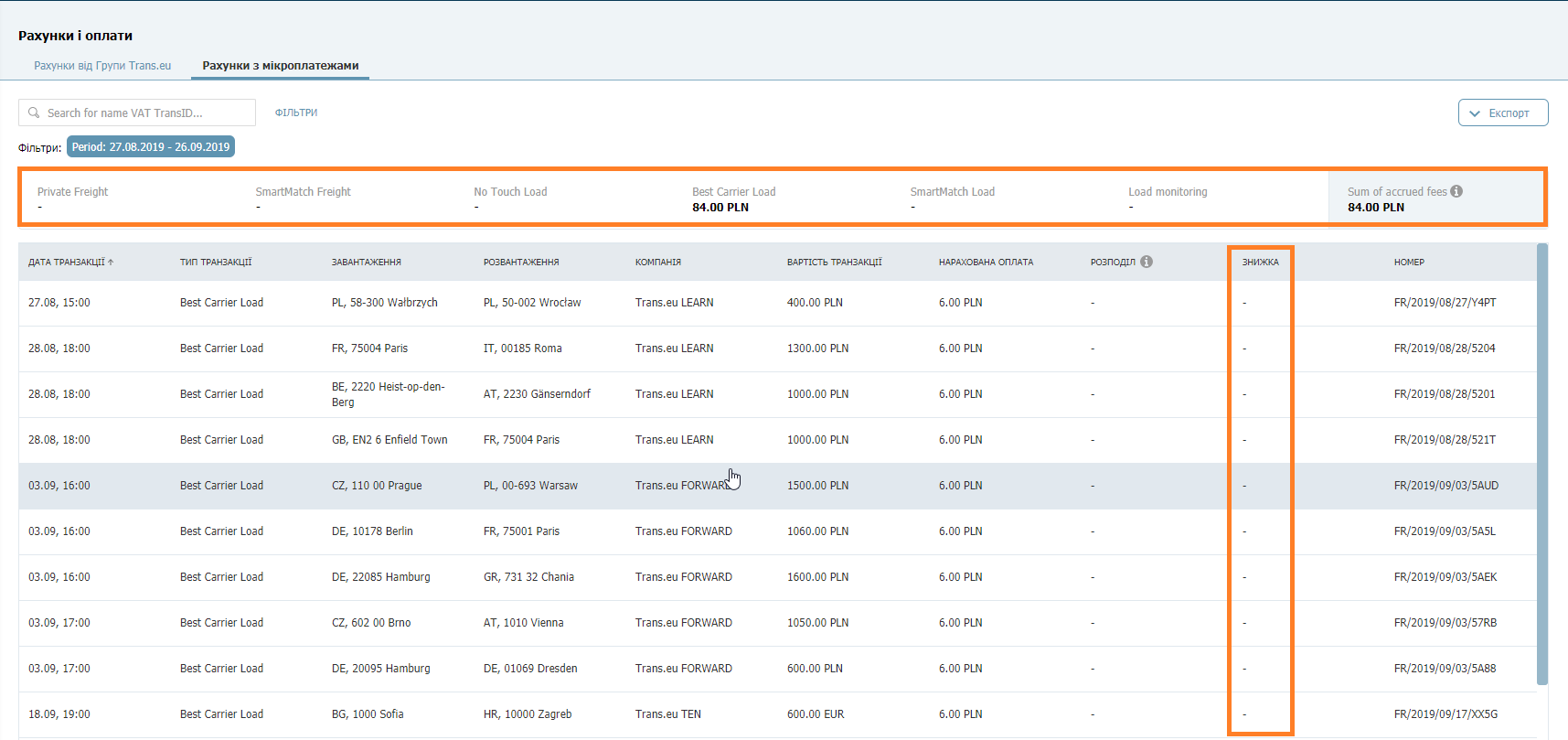Click unloading cell DE, 01069 Dresden
Image resolution: width=1568 pixels, height=740 pixels.
click(x=530, y=669)
